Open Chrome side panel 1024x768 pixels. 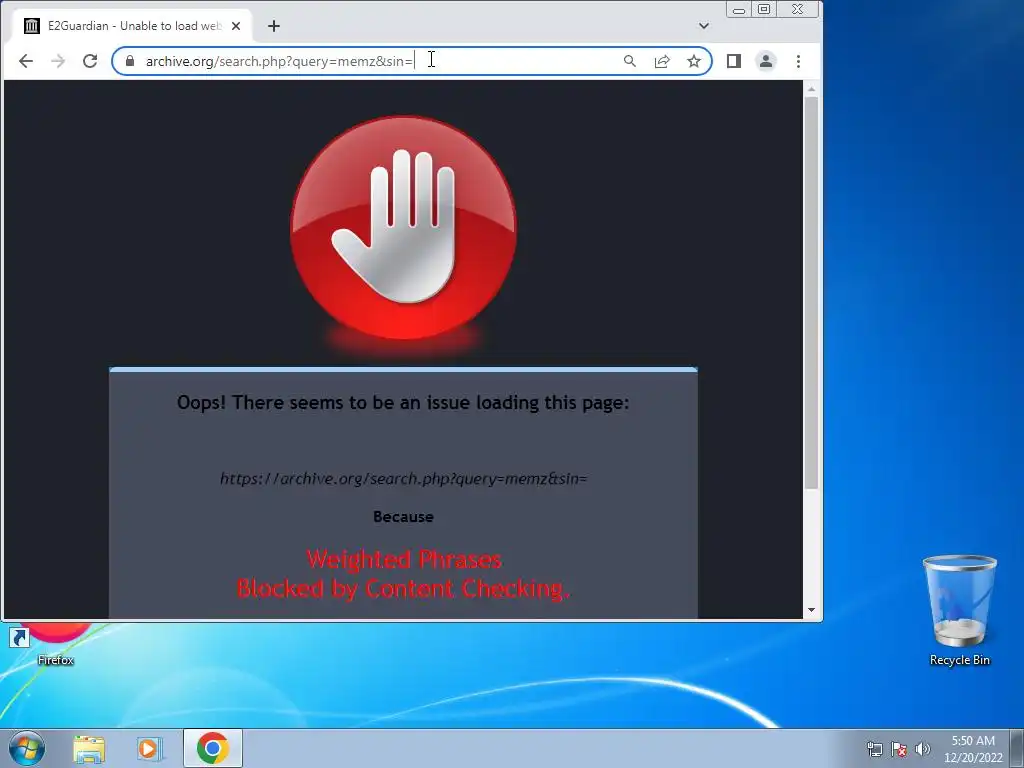[733, 61]
